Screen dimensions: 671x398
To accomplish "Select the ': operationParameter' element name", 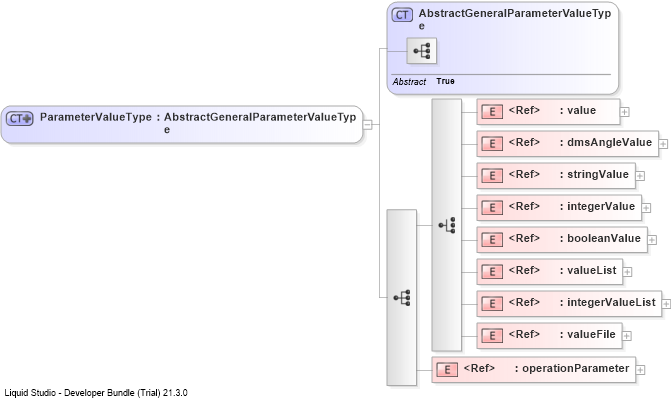I will [572, 368].
